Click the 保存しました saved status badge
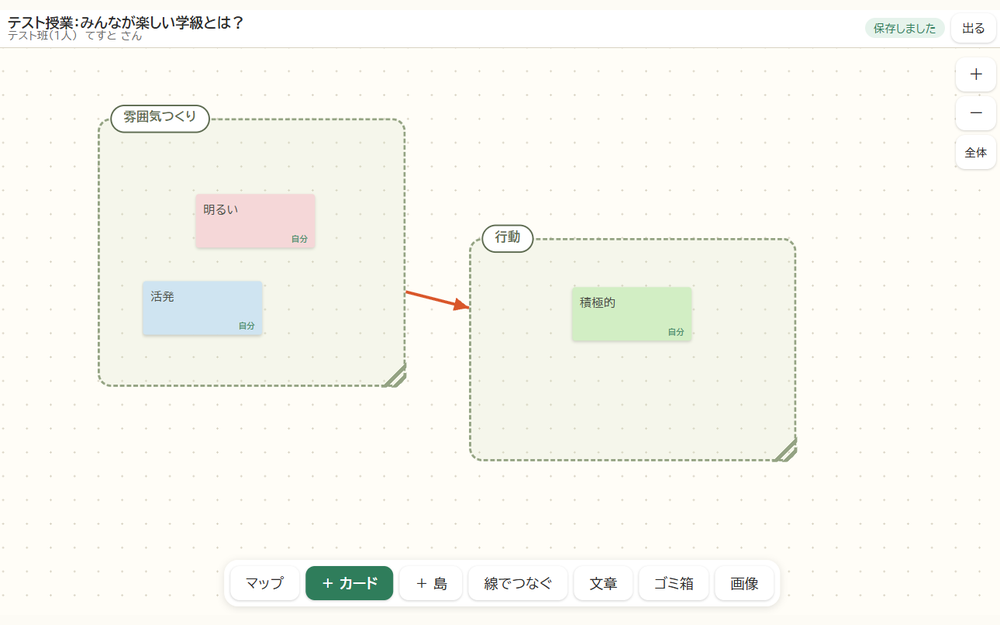 (904, 29)
